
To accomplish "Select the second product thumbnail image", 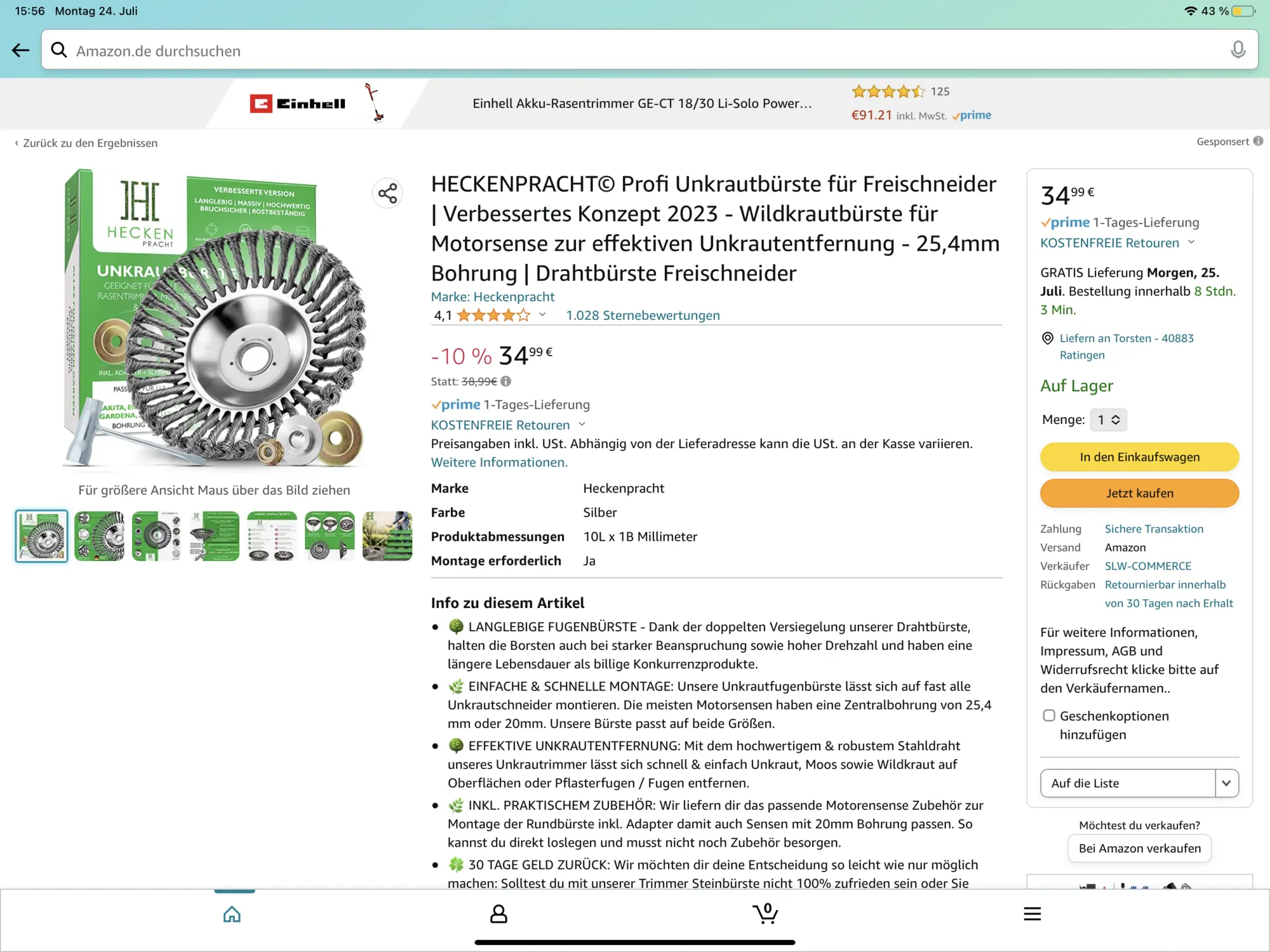I will tap(100, 536).
